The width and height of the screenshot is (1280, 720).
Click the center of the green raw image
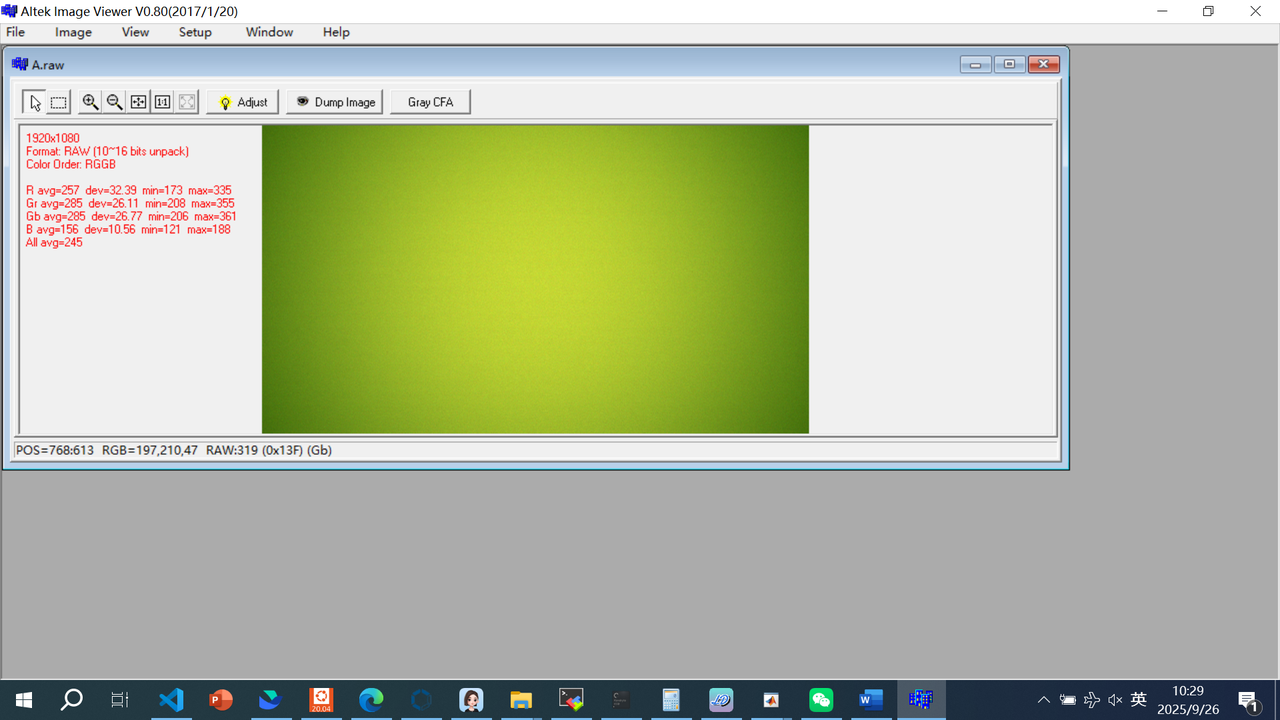tap(535, 279)
